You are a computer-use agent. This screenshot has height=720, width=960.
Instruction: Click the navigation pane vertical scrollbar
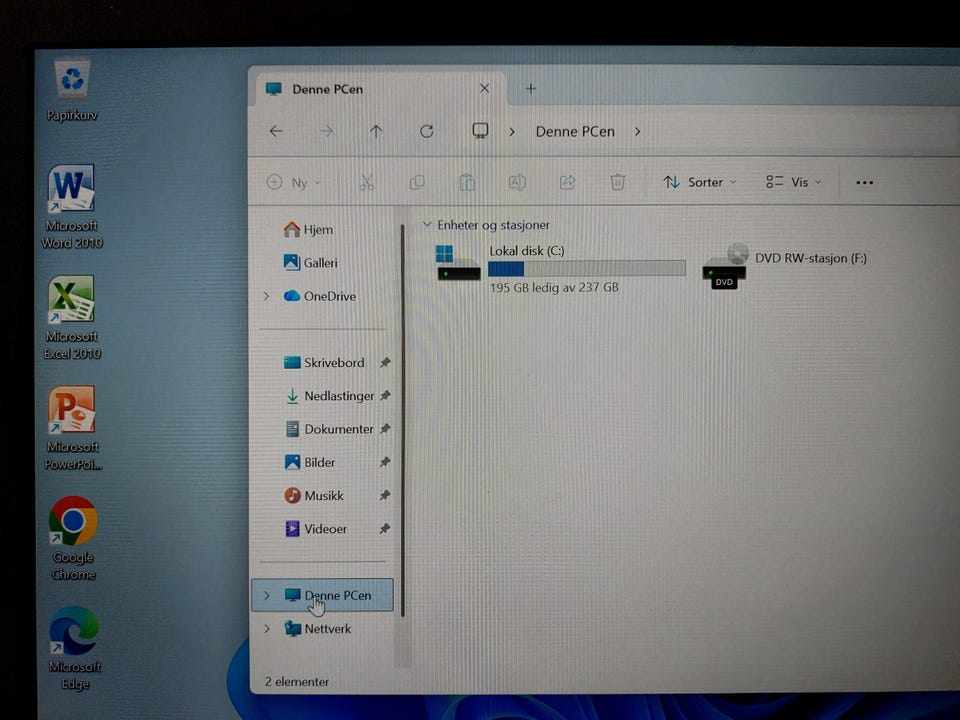point(402,420)
